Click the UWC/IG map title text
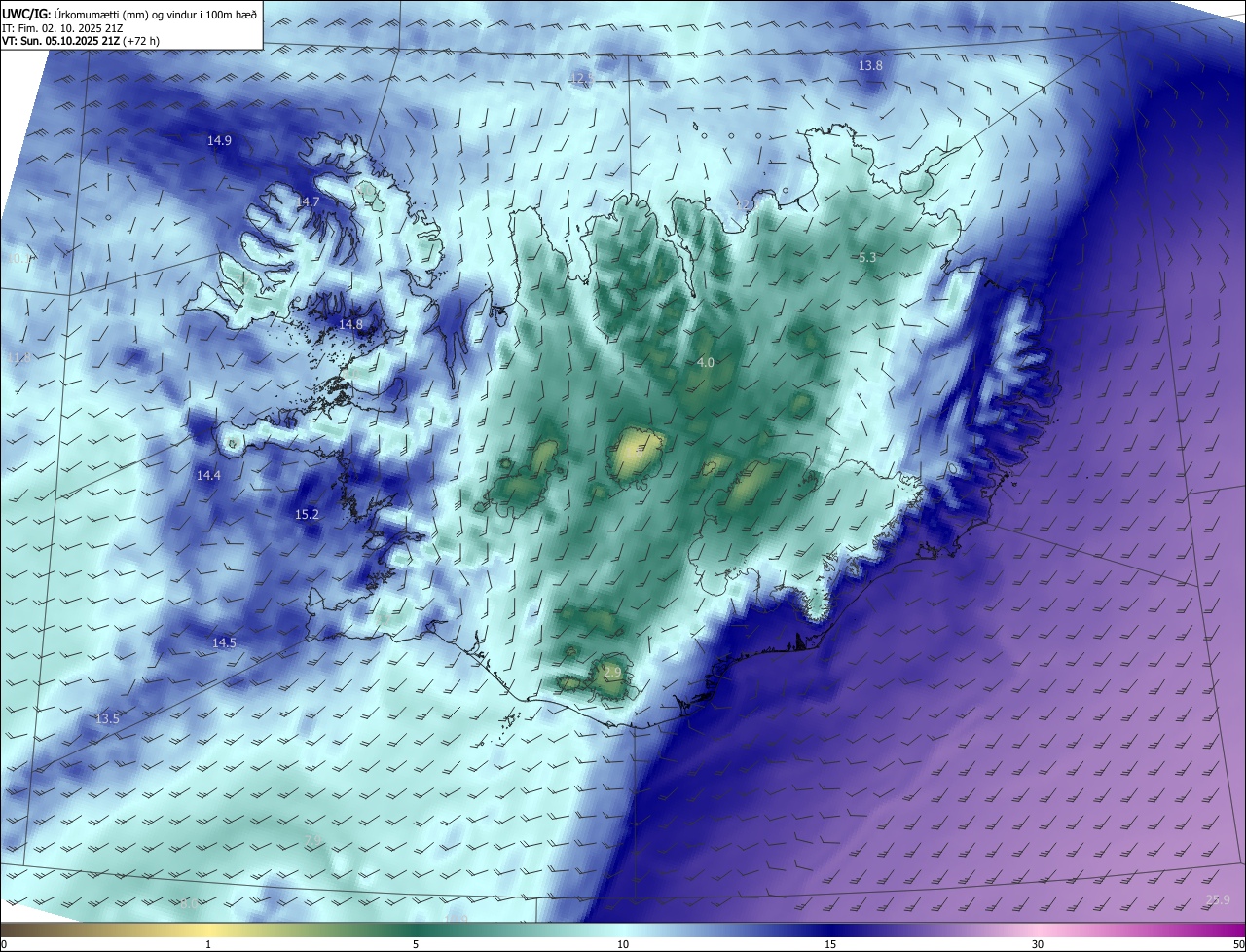 click(129, 13)
